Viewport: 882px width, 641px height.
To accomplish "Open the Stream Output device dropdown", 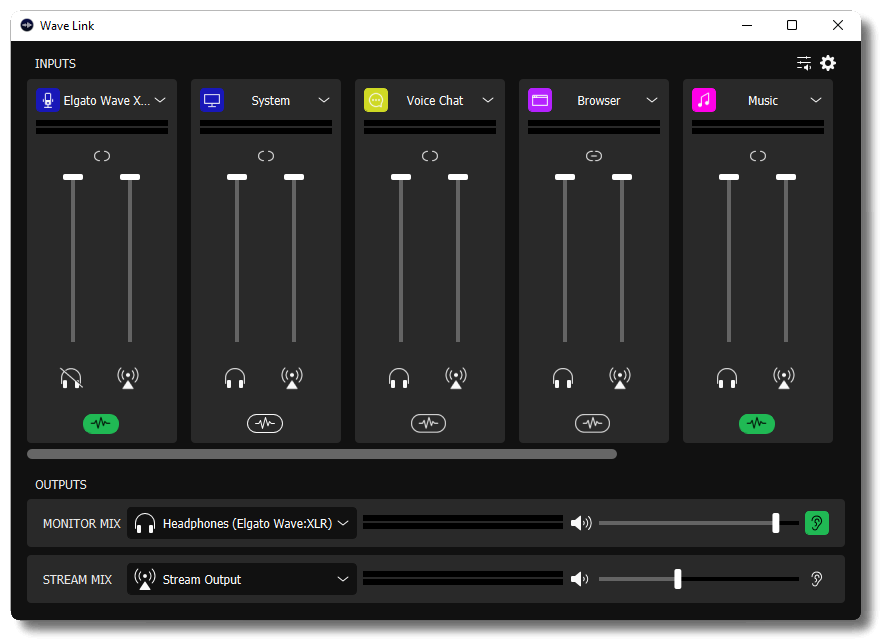I will [x=242, y=579].
